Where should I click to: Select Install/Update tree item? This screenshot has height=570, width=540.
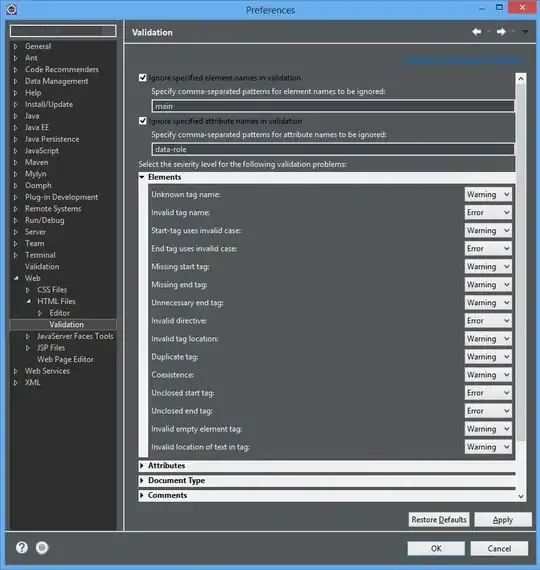point(49,104)
